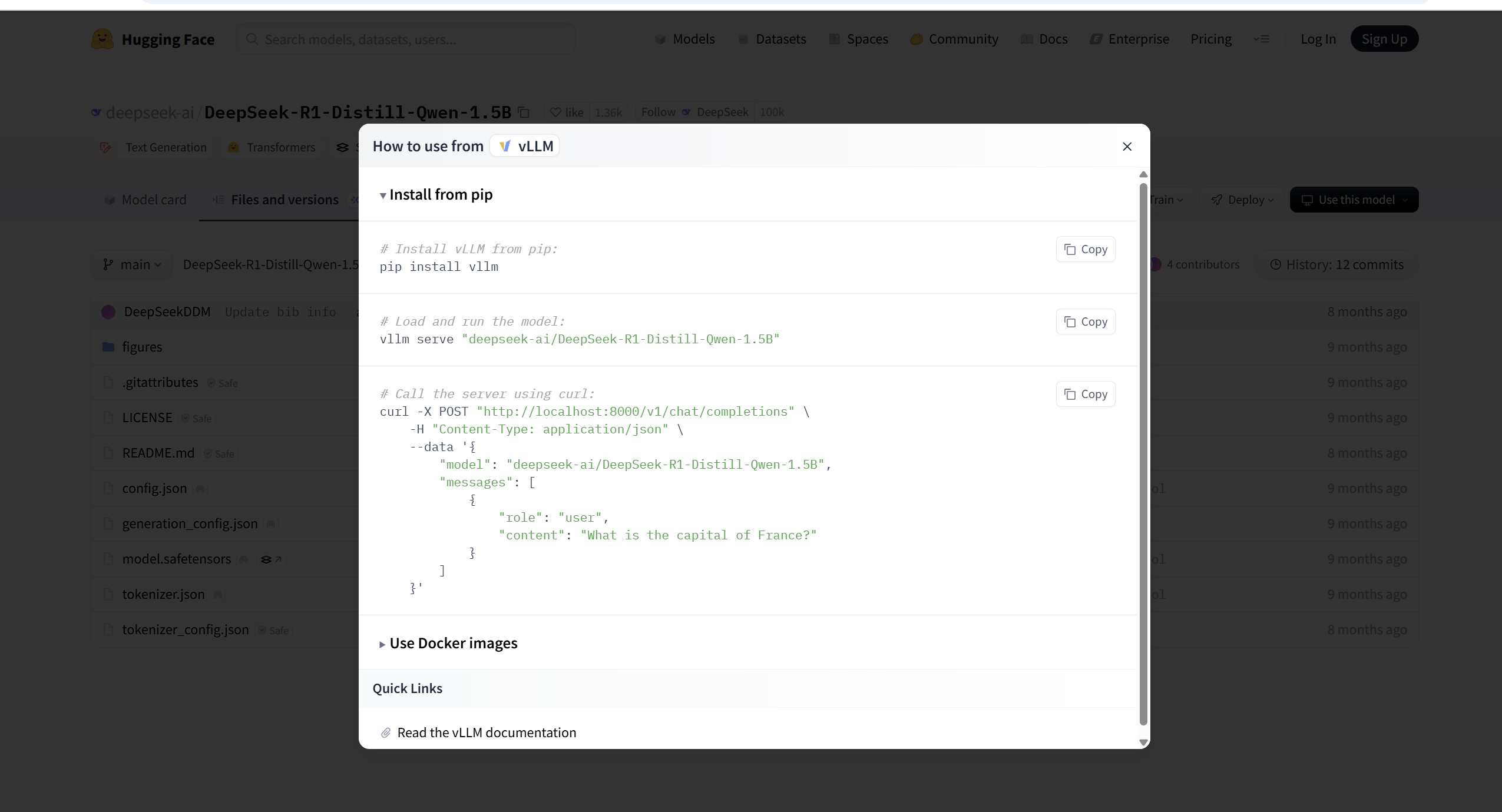
Task: Select the Text Generation tag
Action: (154, 147)
